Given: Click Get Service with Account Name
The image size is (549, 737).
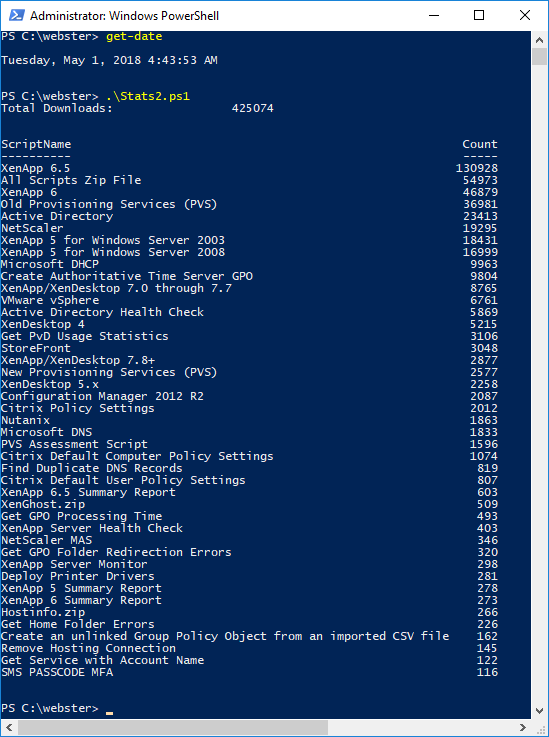Looking at the screenshot, I should [x=102, y=660].
